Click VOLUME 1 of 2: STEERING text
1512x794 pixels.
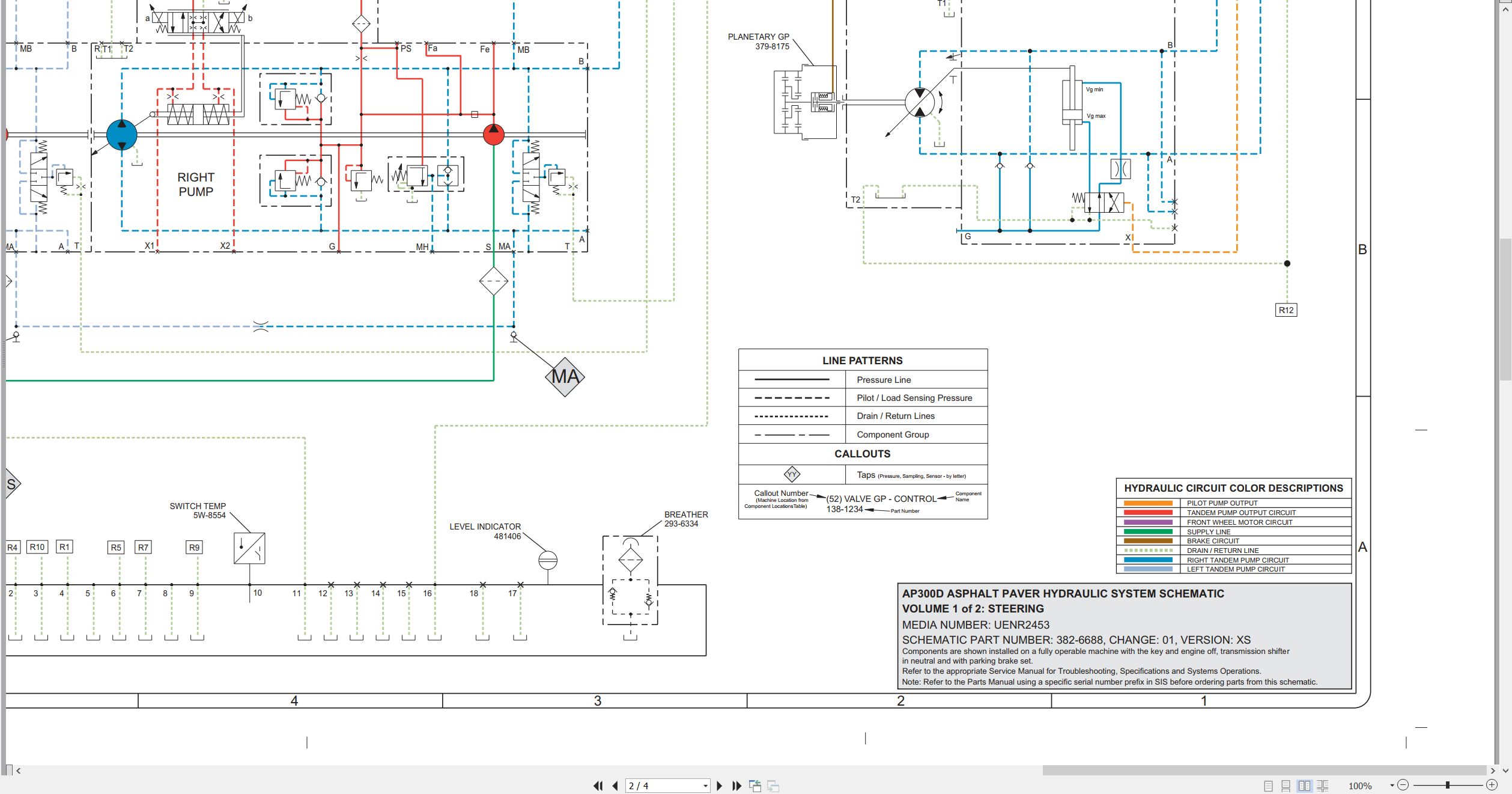[x=973, y=609]
